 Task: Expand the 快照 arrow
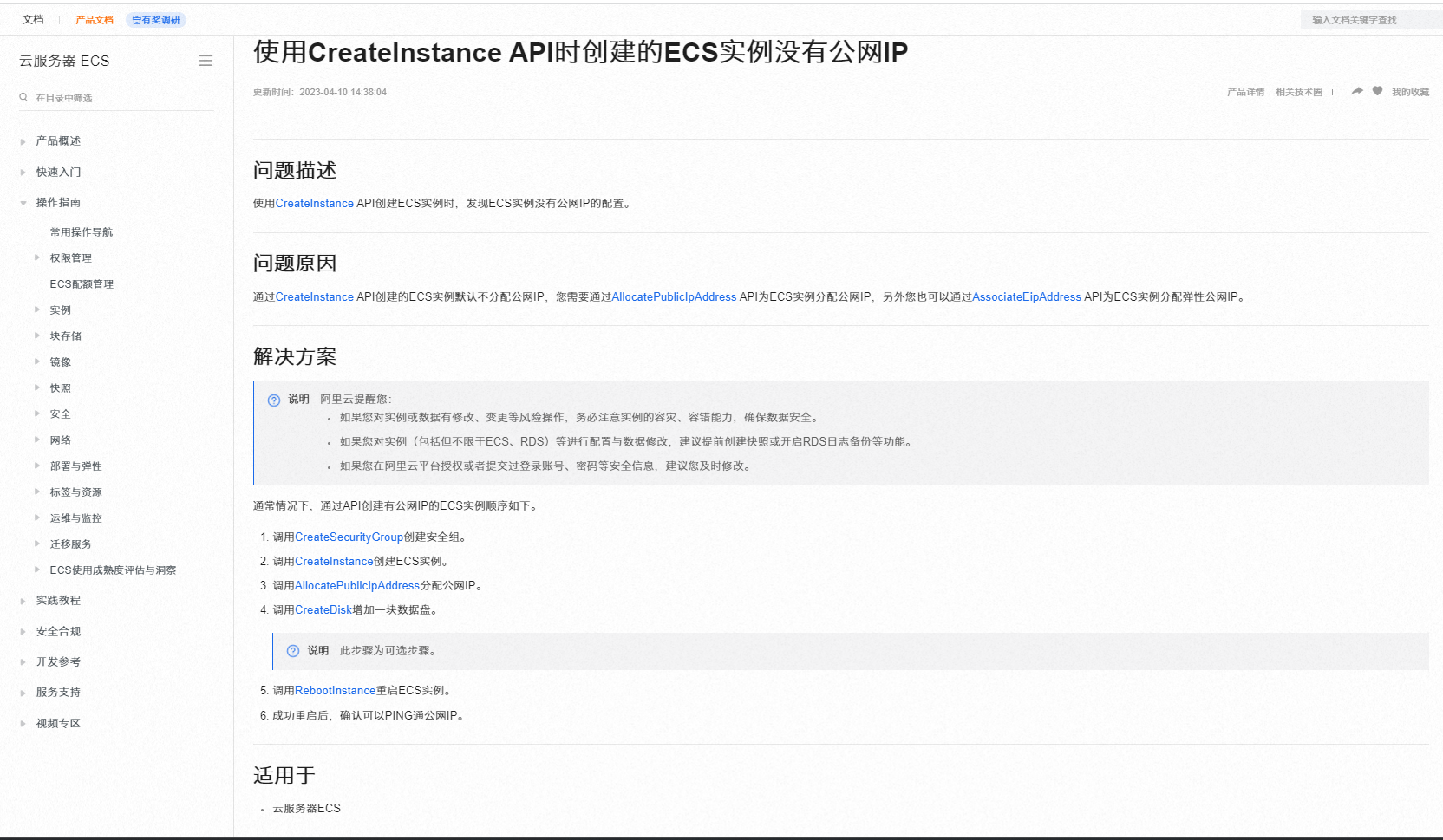[x=37, y=387]
